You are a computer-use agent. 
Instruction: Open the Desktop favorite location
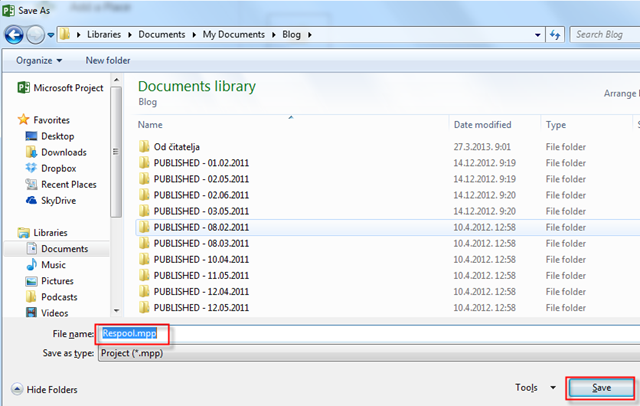(57, 136)
